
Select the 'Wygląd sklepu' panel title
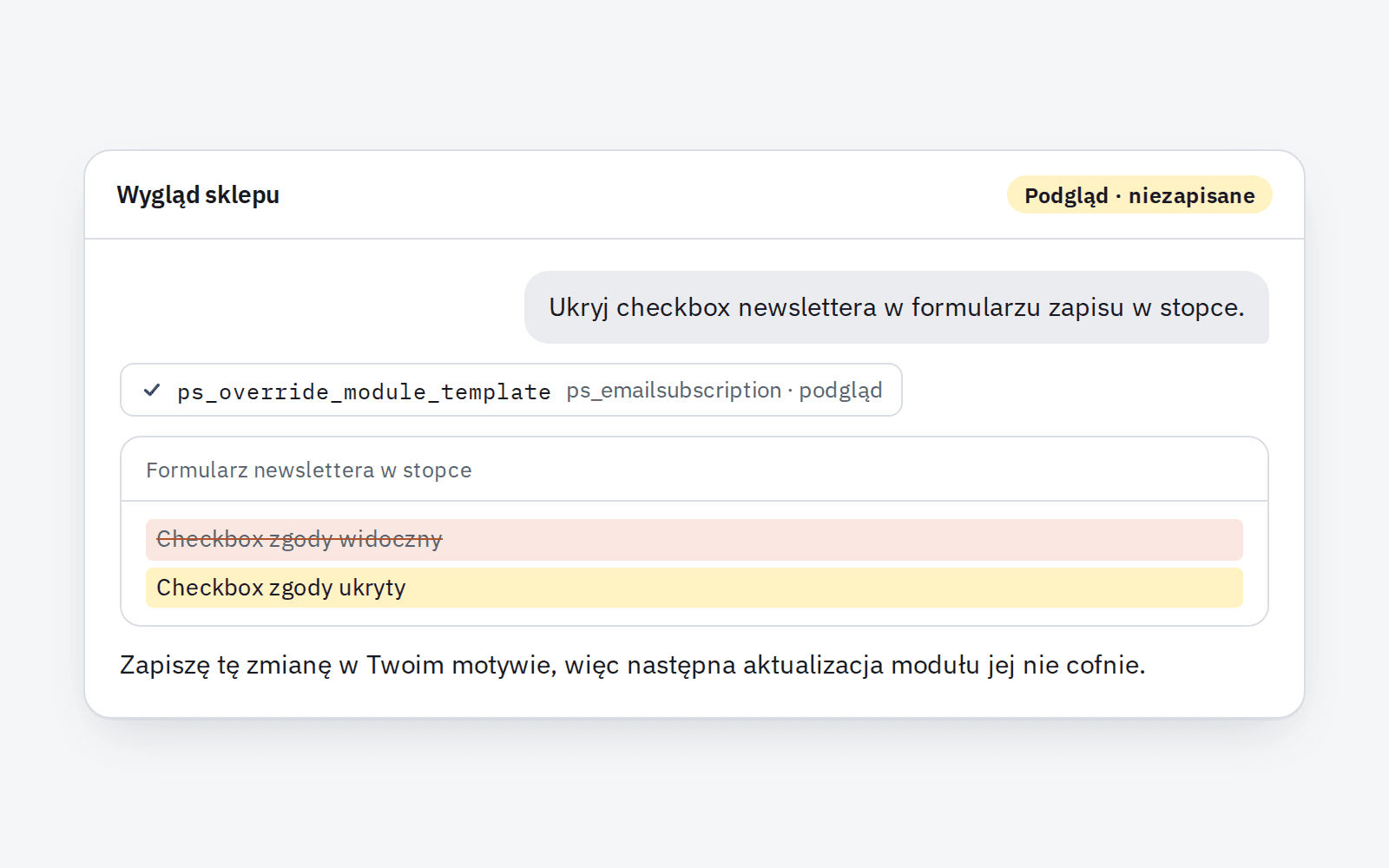click(x=198, y=195)
